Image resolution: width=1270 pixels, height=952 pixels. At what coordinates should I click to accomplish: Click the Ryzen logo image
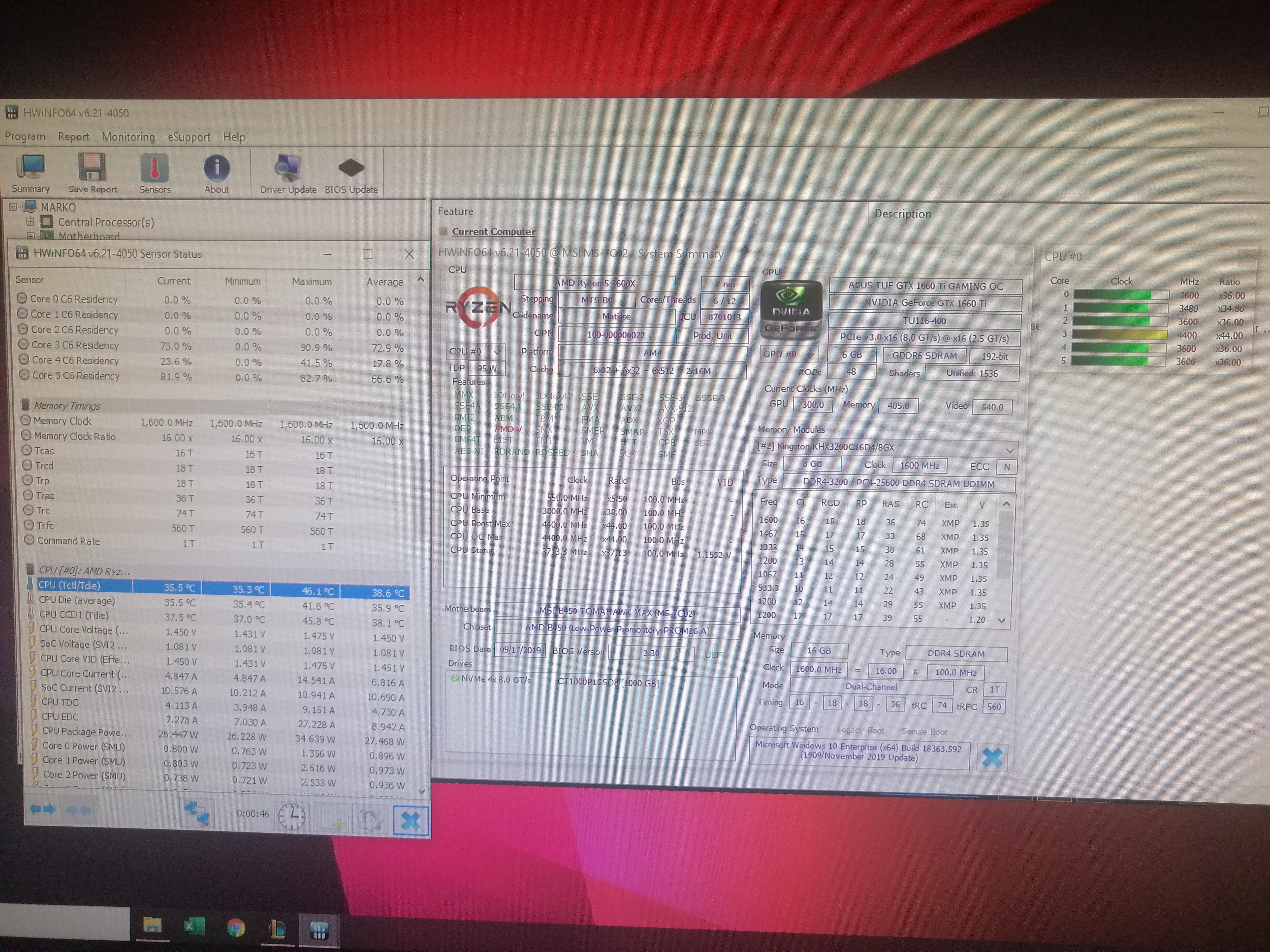(478, 308)
